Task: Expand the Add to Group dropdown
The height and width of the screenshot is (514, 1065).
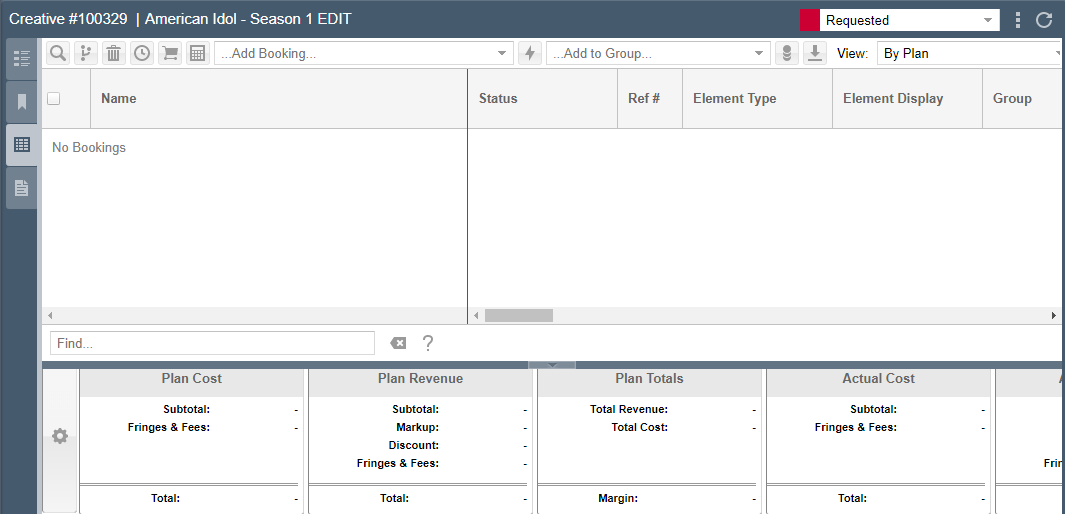Action: [x=658, y=53]
